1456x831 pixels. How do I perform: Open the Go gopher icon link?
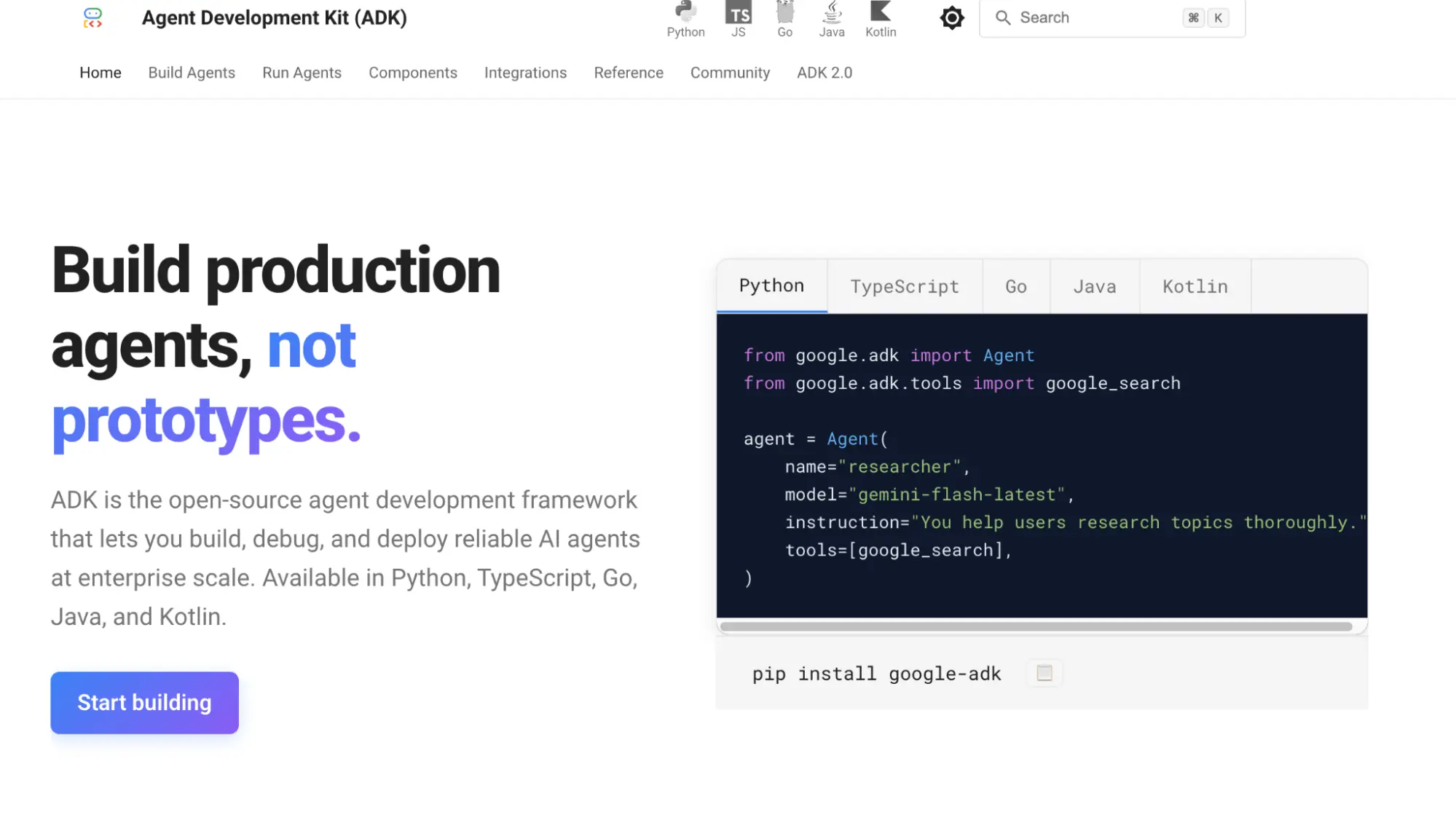pos(784,19)
